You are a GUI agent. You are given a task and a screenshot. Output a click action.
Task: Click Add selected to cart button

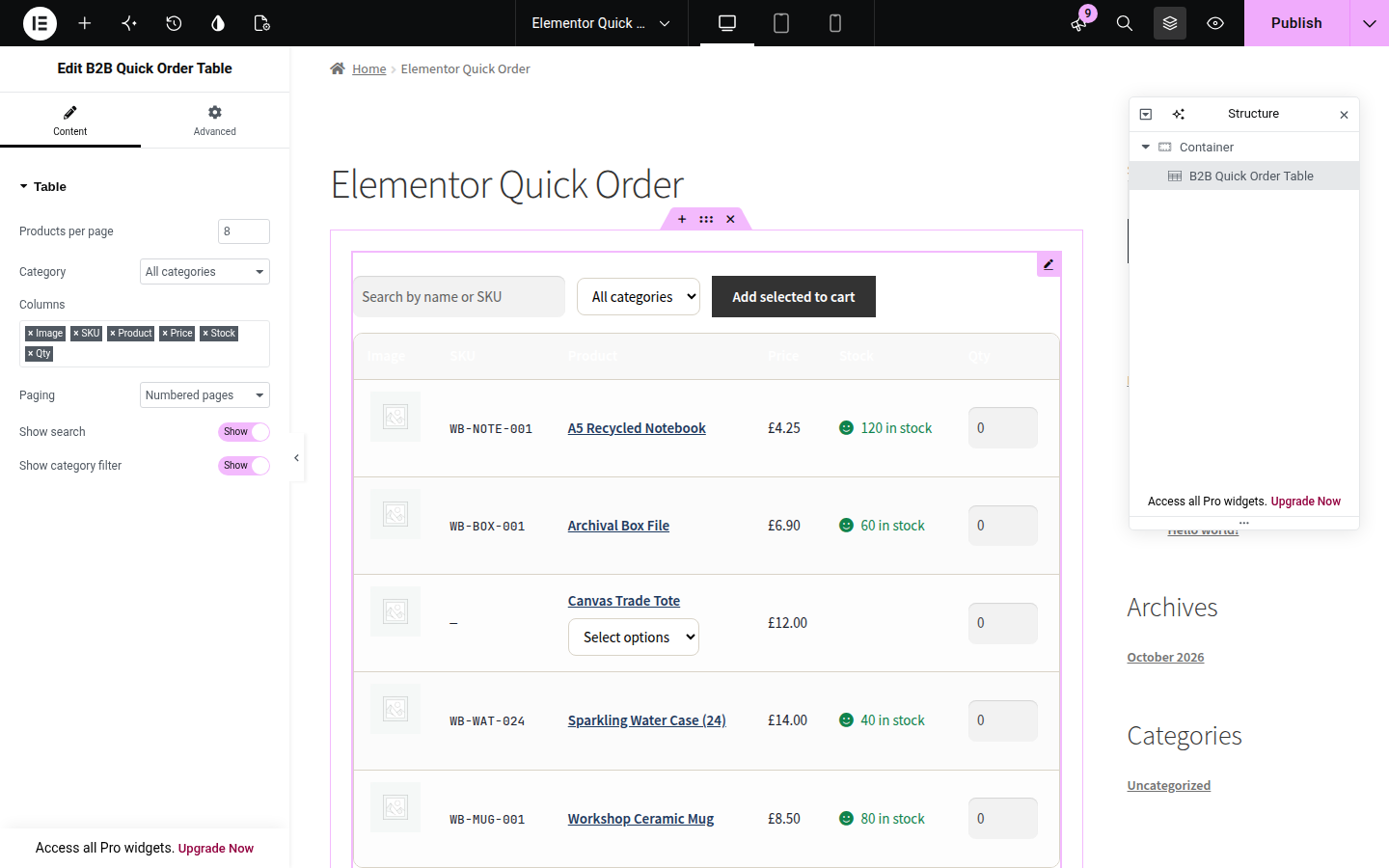(x=794, y=297)
